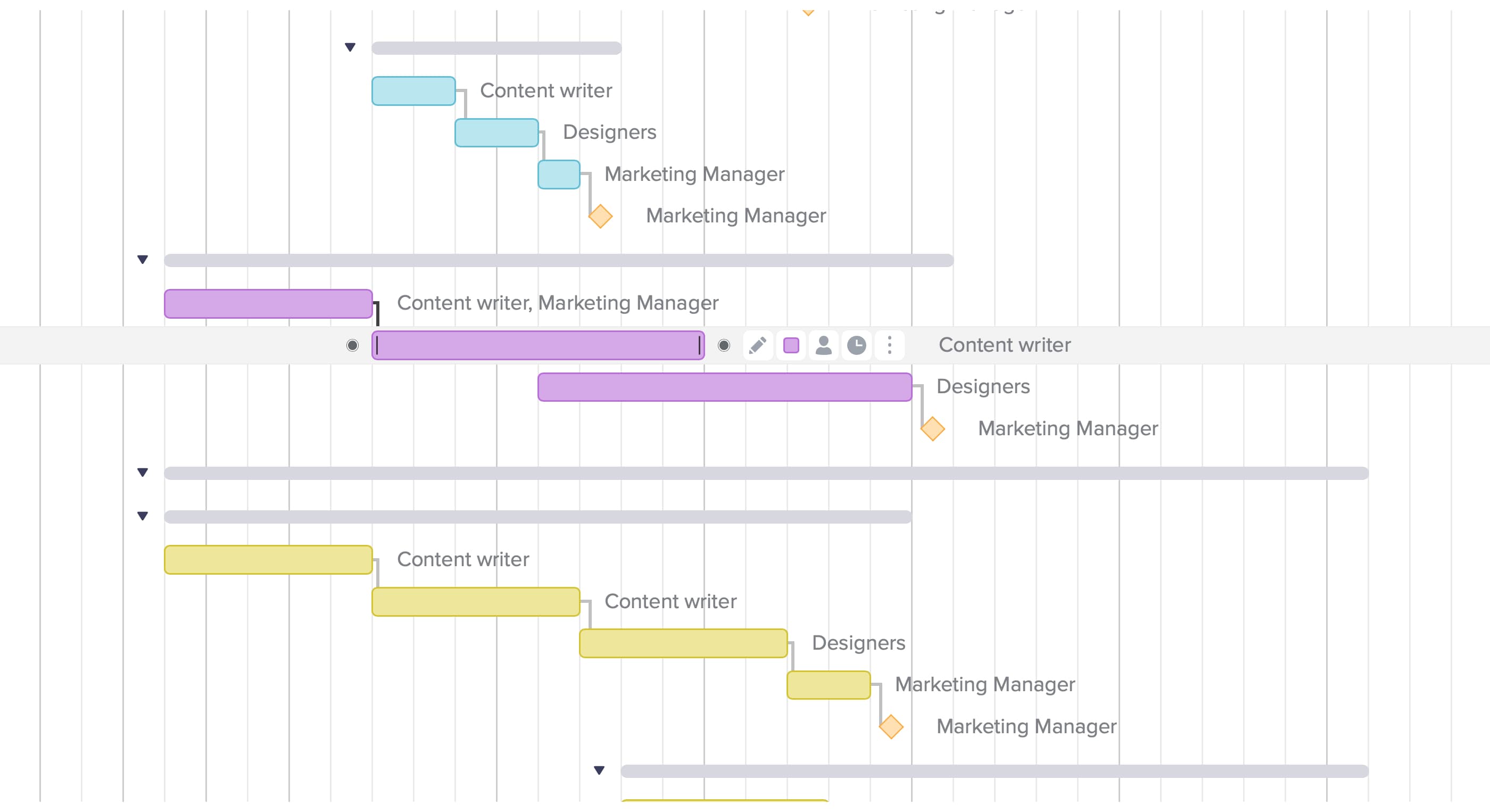Click the Designers label next to the purple bar
Image resolution: width=1490 pixels, height=812 pixels.
tap(982, 387)
